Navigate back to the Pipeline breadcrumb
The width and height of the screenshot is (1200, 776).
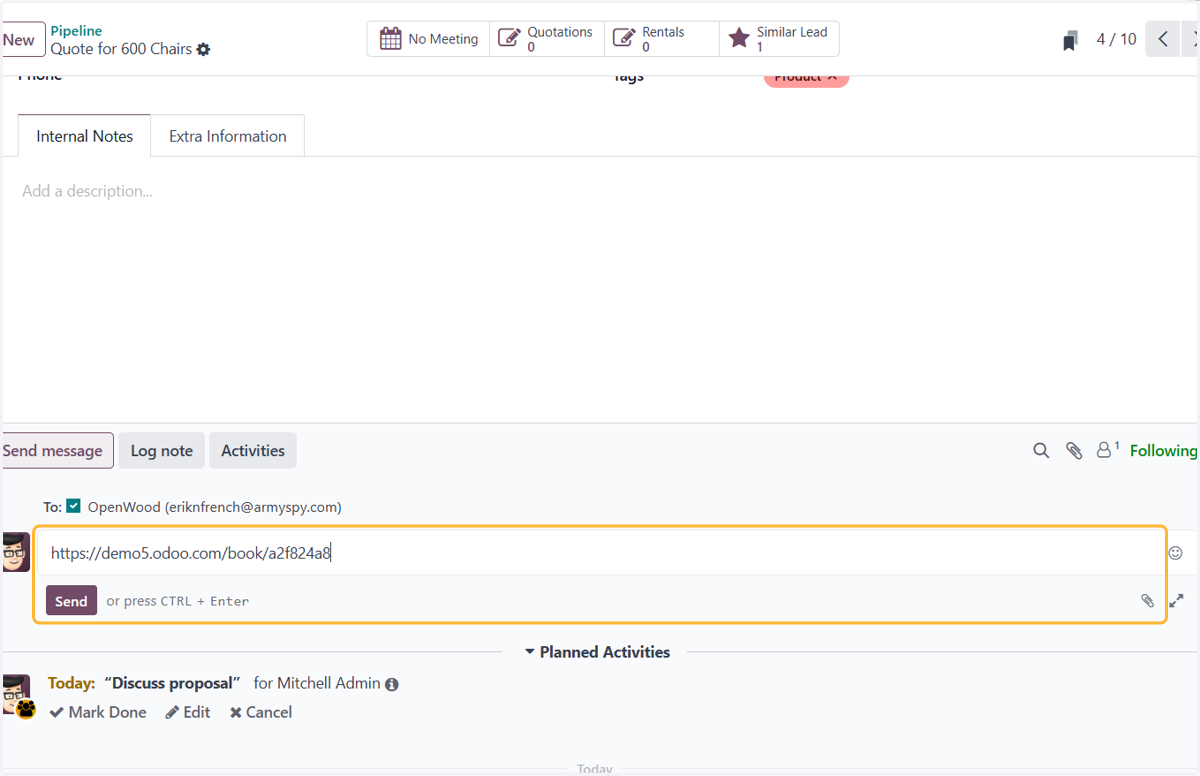[x=76, y=31]
